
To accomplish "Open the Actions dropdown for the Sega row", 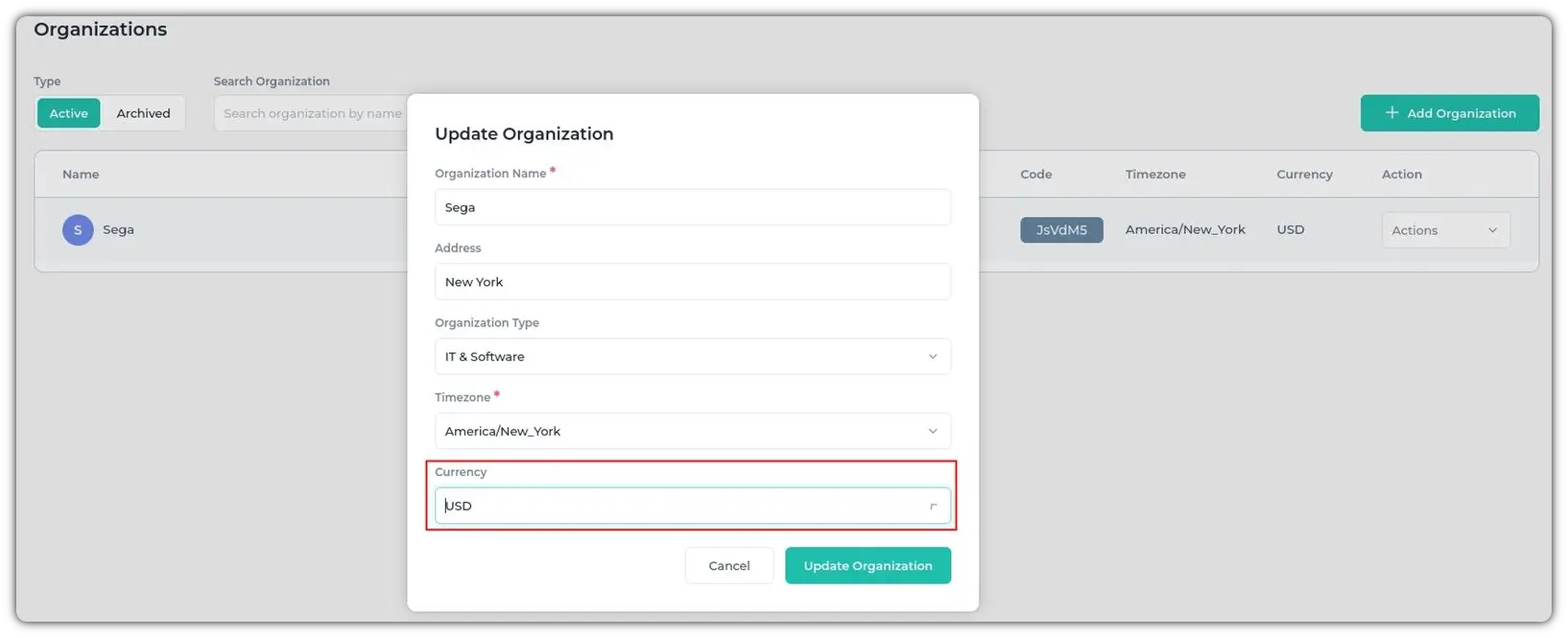I will click(1444, 230).
